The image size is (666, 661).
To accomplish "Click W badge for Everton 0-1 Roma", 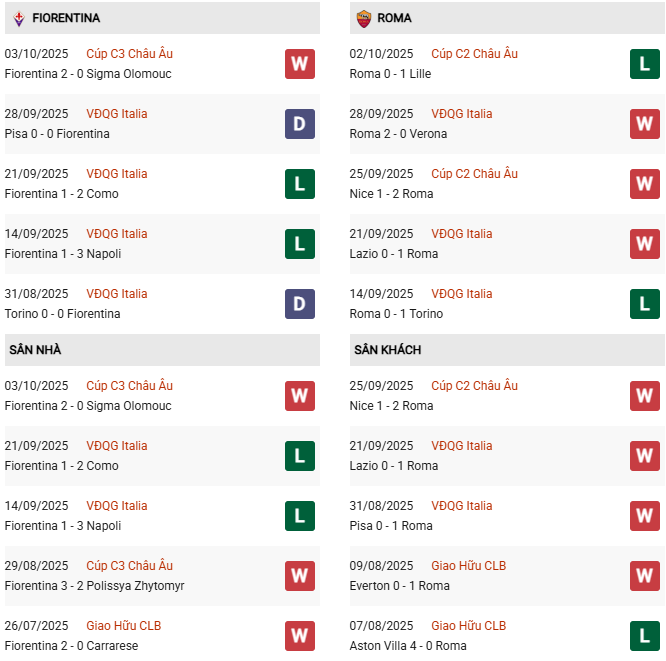I will pyautogui.click(x=644, y=576).
